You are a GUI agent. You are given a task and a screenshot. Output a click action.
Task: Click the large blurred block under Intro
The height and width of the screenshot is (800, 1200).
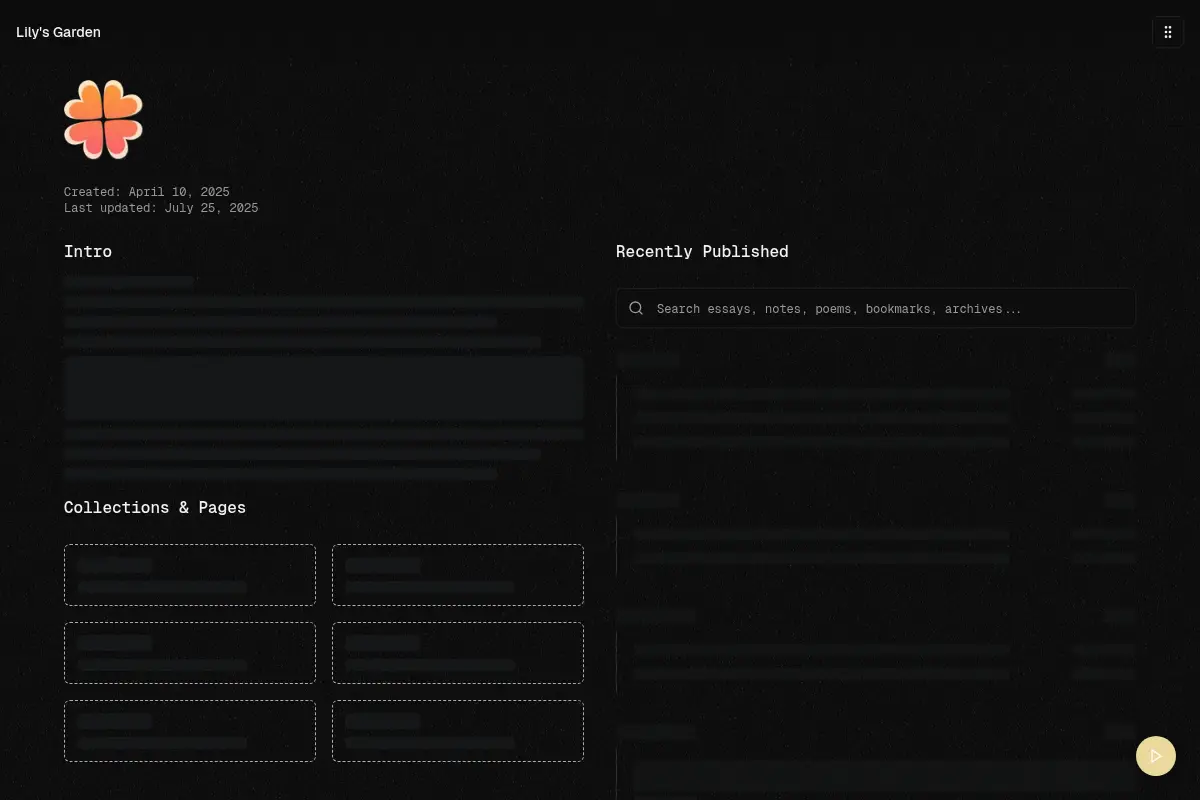pos(324,388)
